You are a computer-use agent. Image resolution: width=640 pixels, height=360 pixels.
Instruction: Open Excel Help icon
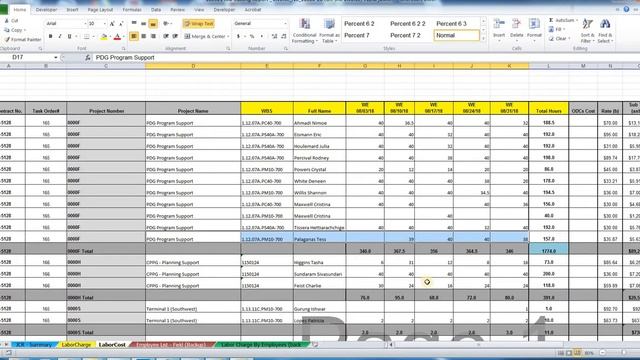pyautogui.click(x=626, y=9)
